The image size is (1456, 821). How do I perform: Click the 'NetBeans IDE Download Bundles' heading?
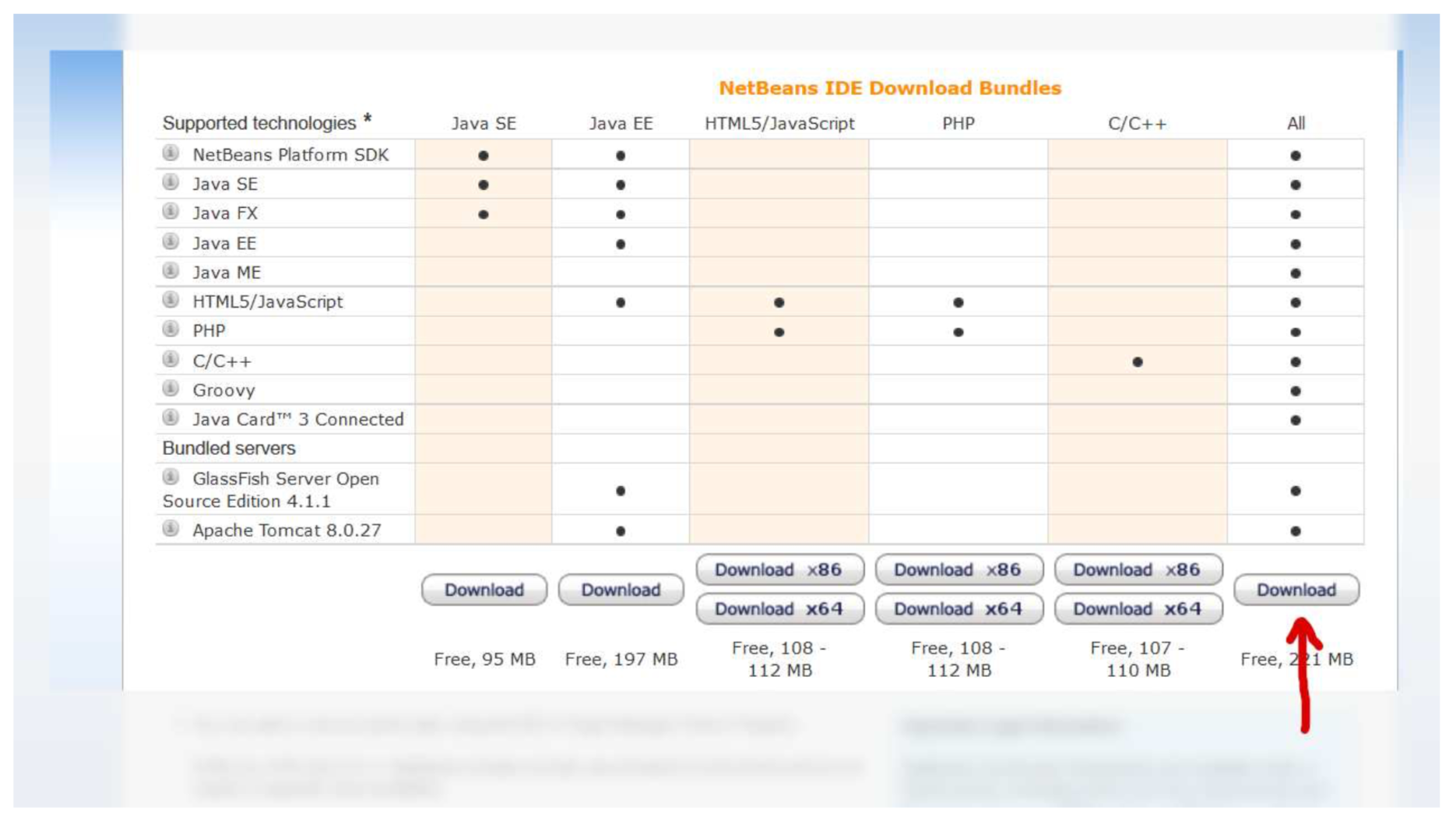(890, 88)
